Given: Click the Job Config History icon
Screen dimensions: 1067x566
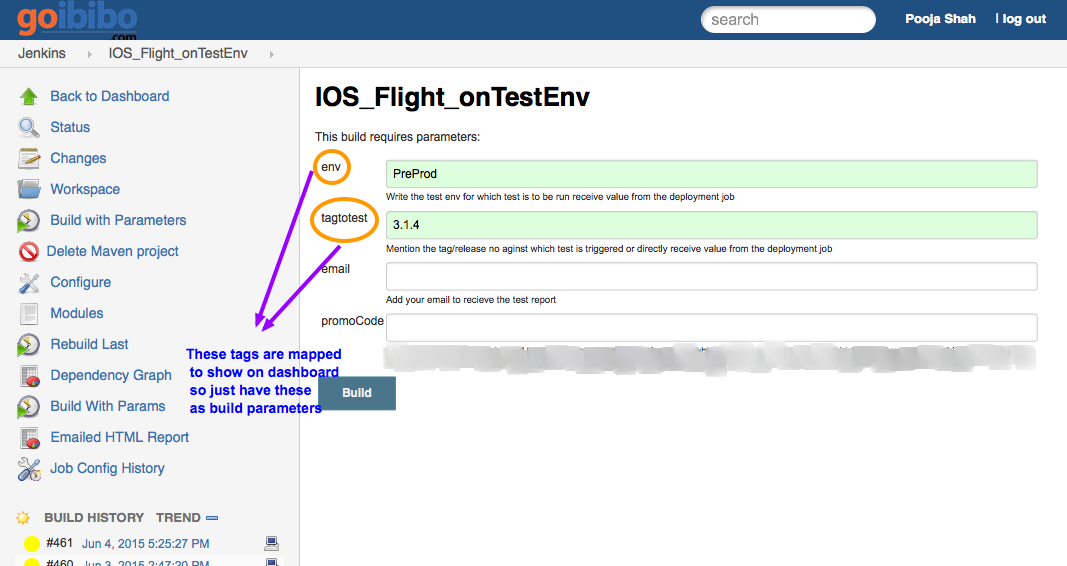Looking at the screenshot, I should coord(29,469).
